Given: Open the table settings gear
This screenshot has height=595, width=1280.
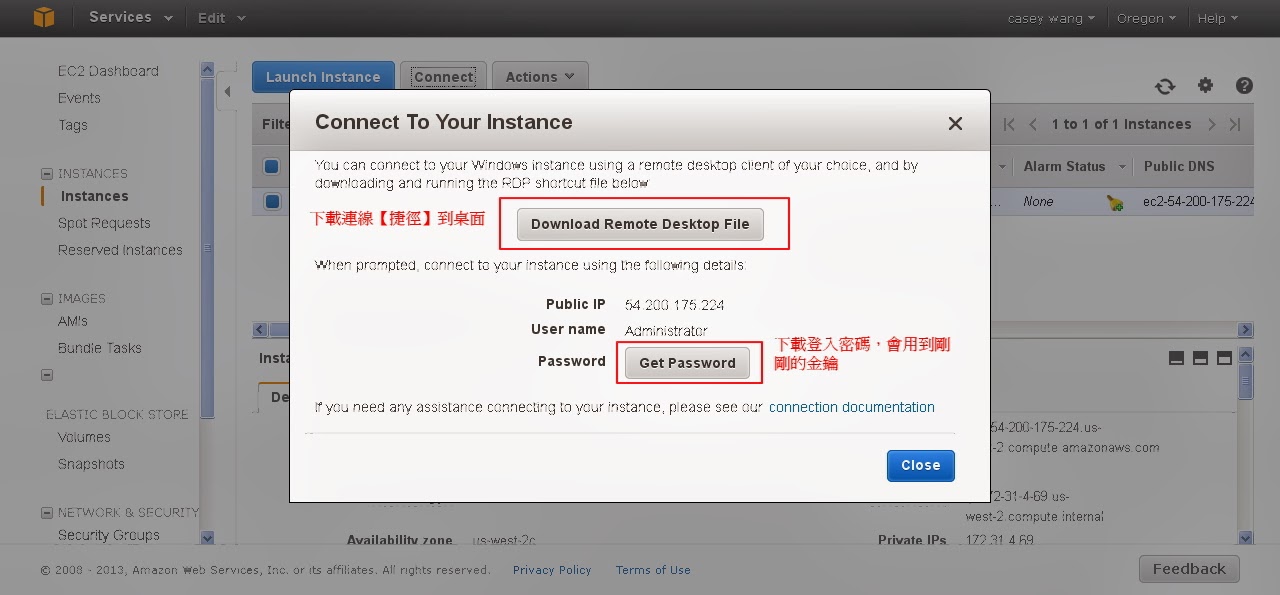Looking at the screenshot, I should tap(1205, 86).
